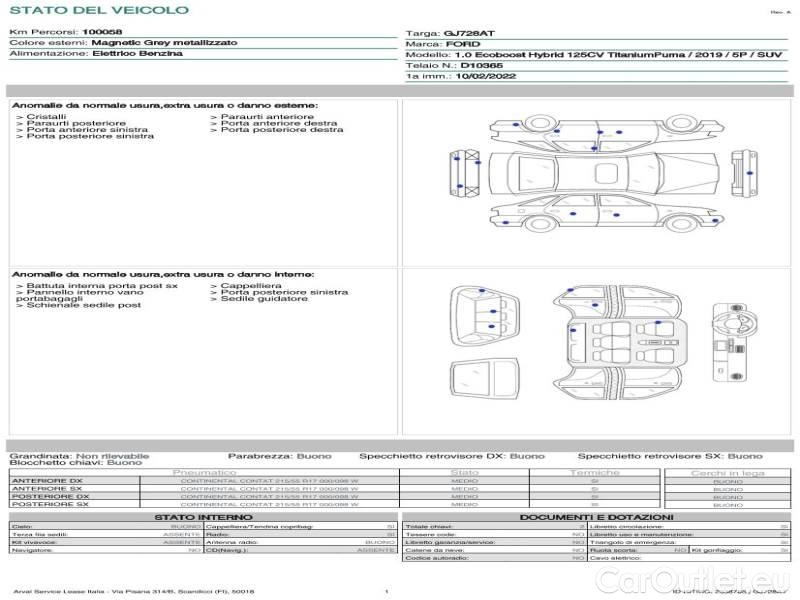Click 'Grandinata: Non rilevabile' status
The width and height of the screenshot is (800, 600).
[79, 456]
